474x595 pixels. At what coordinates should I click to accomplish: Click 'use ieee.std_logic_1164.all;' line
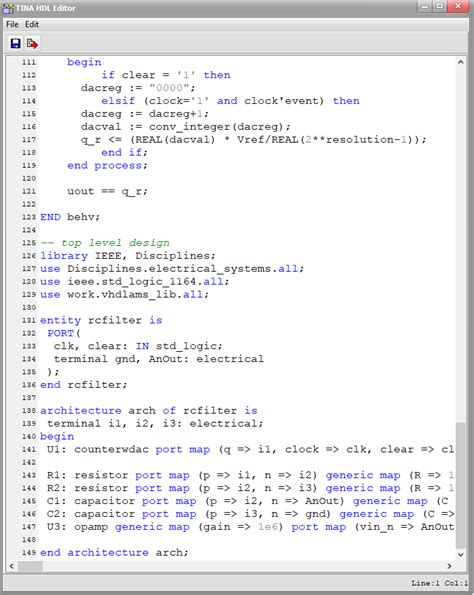(x=135, y=282)
